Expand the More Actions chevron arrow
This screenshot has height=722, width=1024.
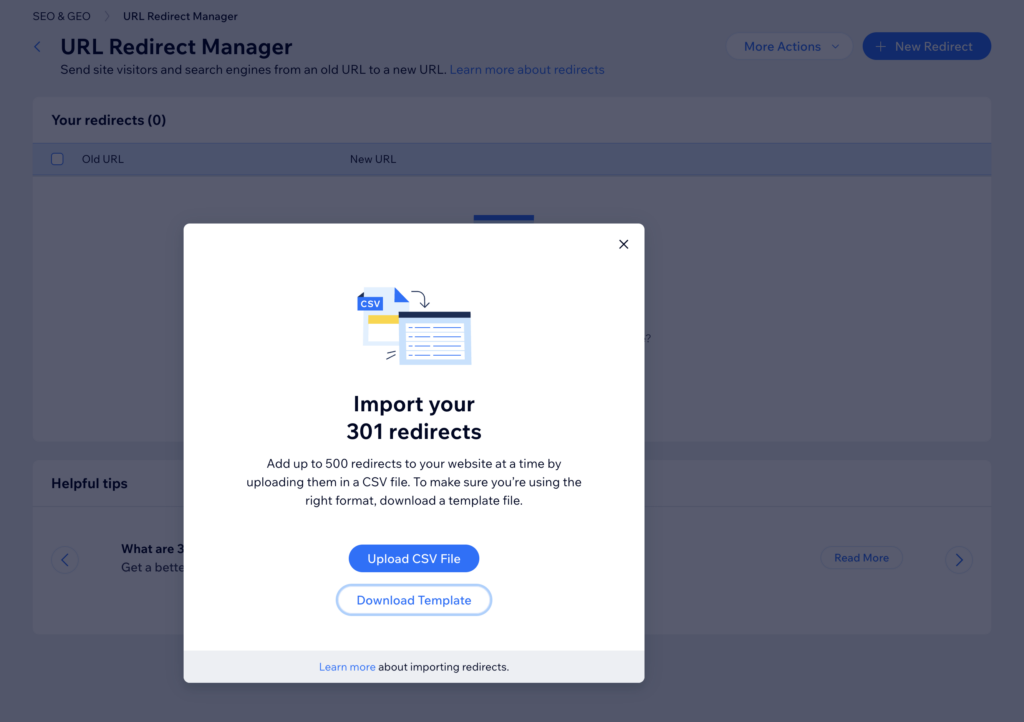coord(835,46)
